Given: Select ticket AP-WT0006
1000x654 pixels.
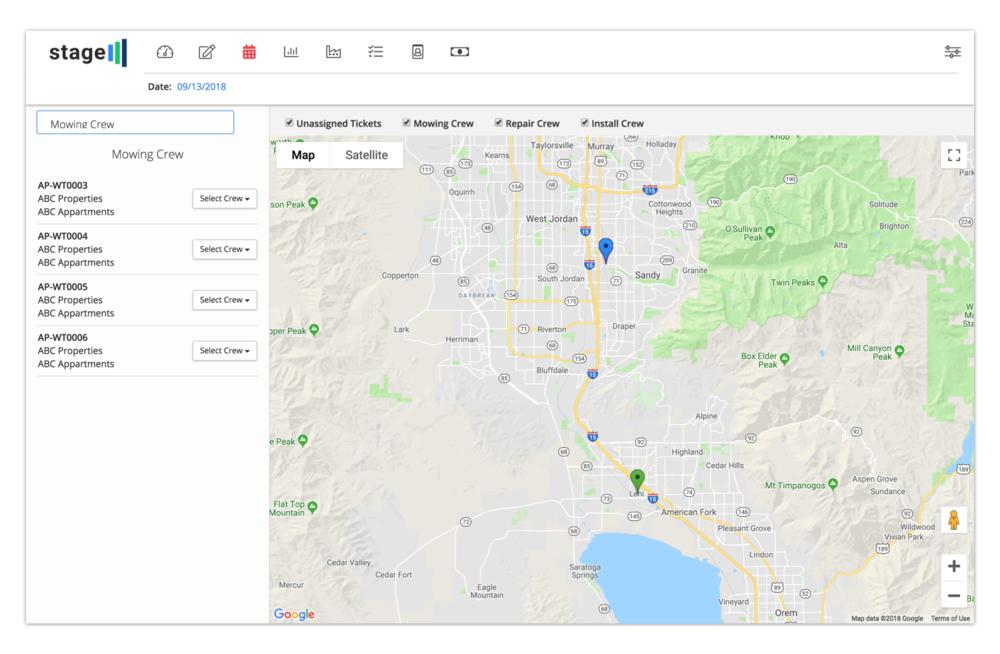Looking at the screenshot, I should [62, 338].
